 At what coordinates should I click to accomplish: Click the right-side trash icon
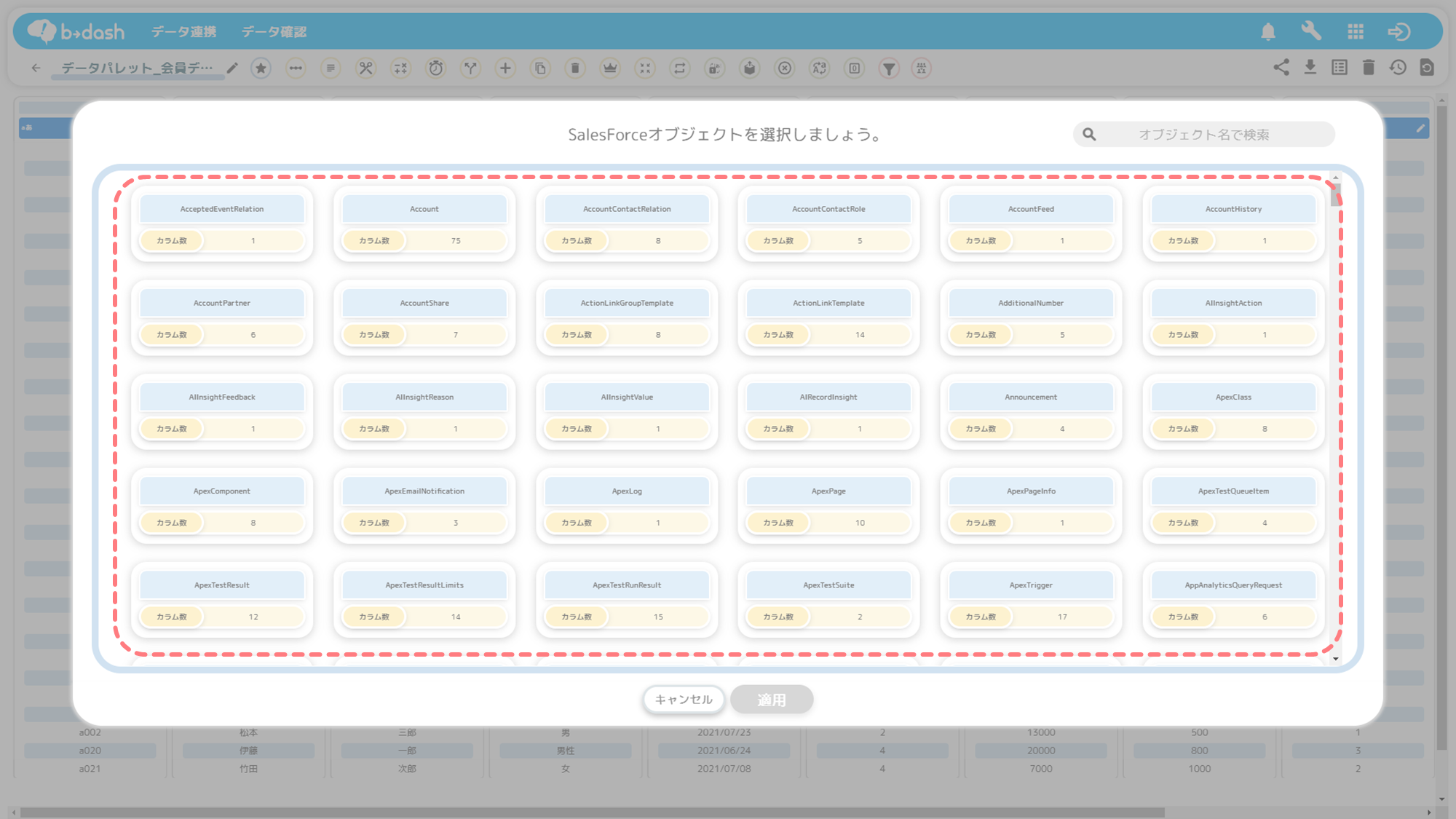1369,67
